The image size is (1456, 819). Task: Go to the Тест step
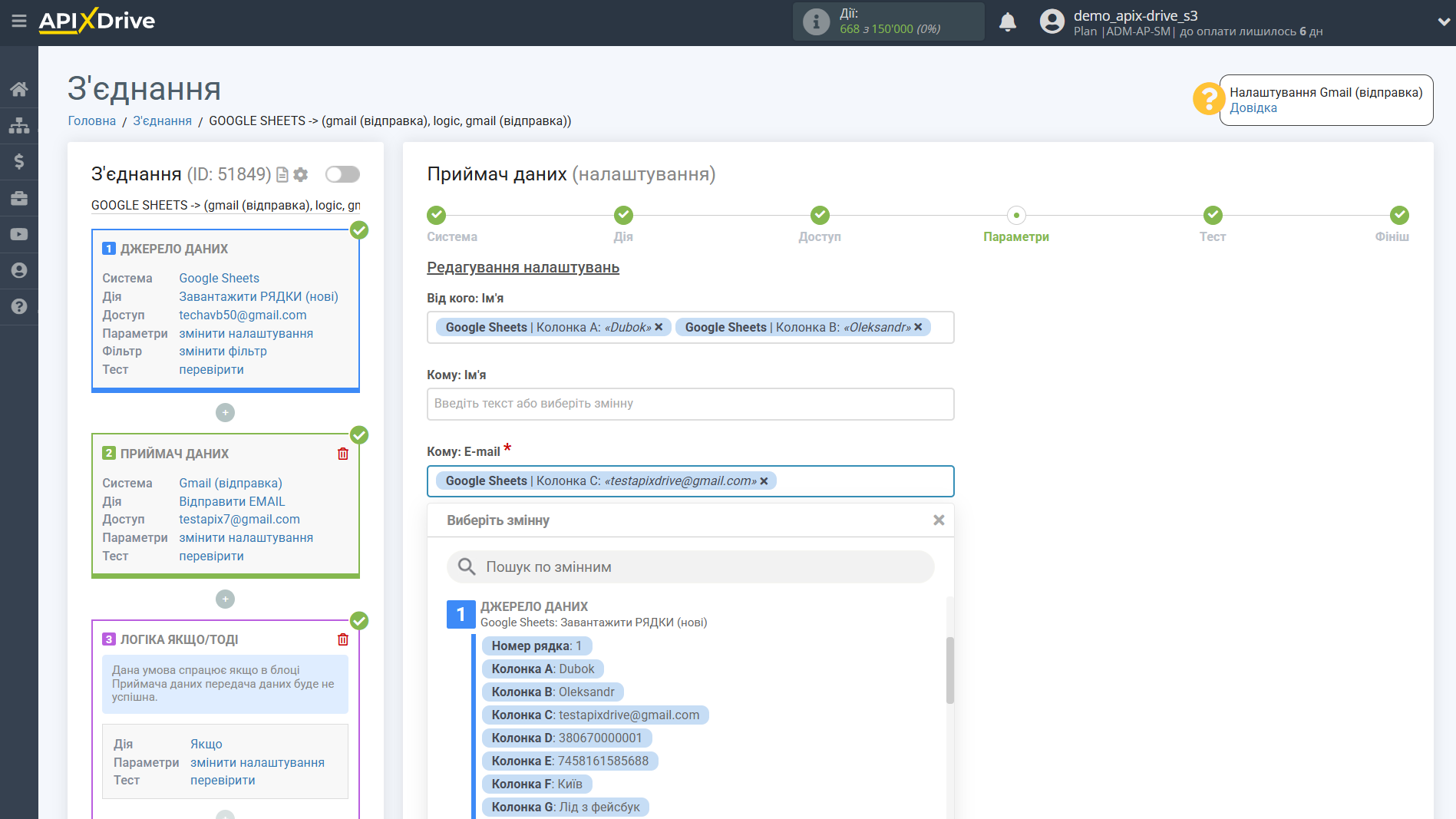click(1213, 215)
